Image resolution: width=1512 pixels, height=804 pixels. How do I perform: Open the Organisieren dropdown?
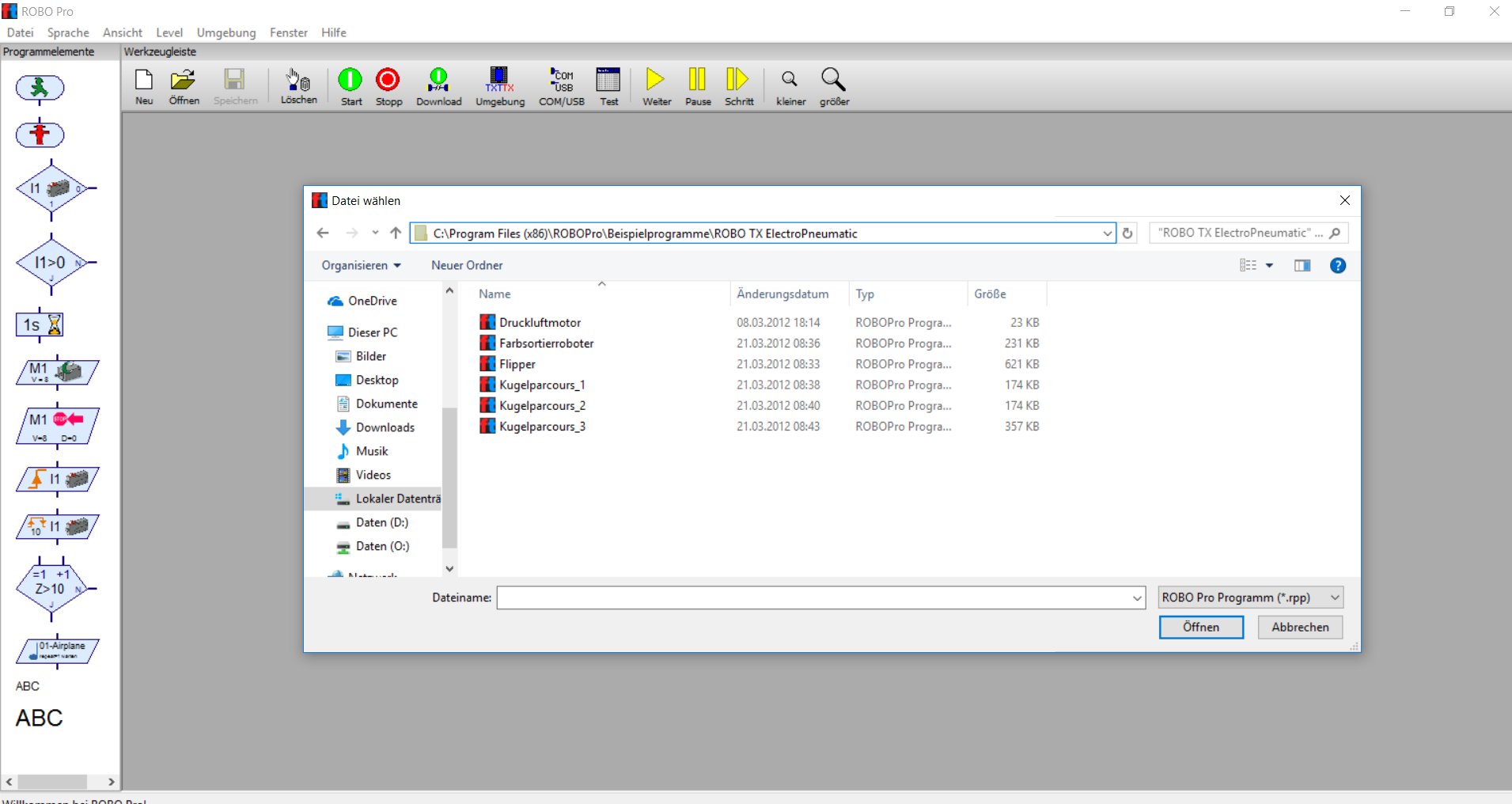pyautogui.click(x=361, y=265)
